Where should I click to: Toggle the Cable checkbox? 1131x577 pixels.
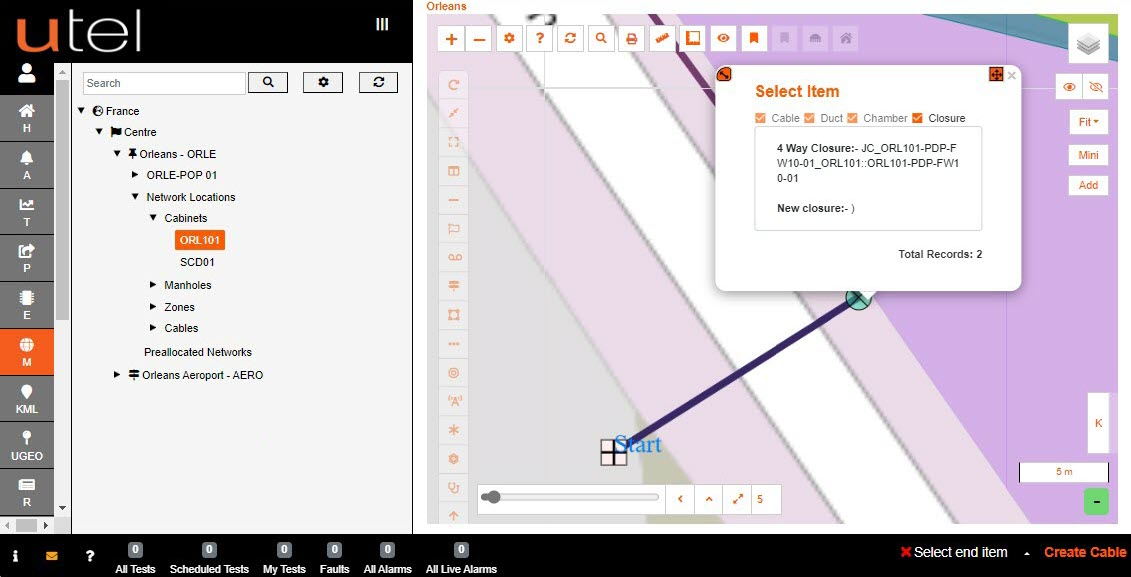coord(760,118)
